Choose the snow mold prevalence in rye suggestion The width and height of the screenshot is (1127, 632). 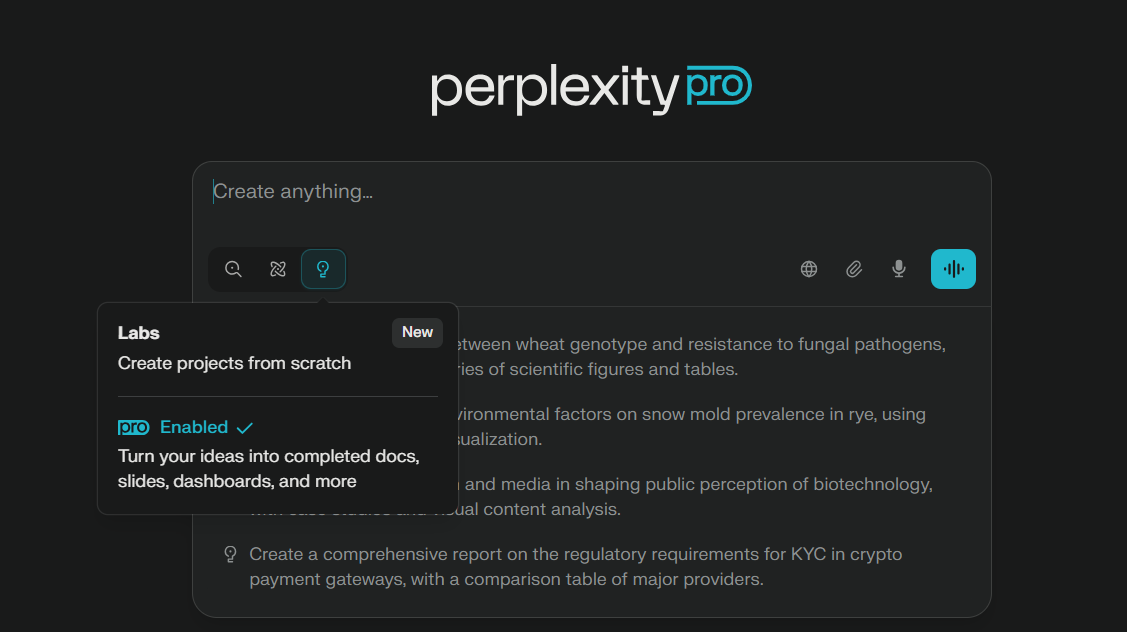click(690, 426)
